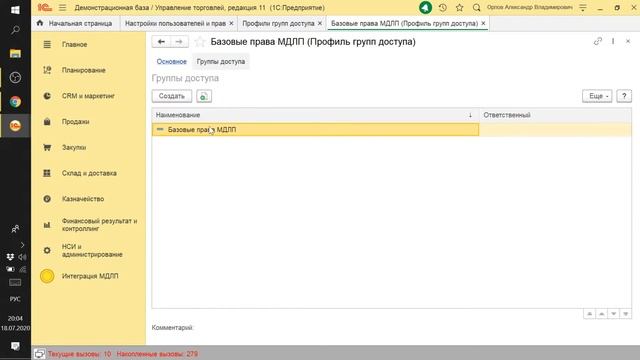The image size is (640, 360).
Task: Open Windows taskbar search
Action: tap(15, 30)
